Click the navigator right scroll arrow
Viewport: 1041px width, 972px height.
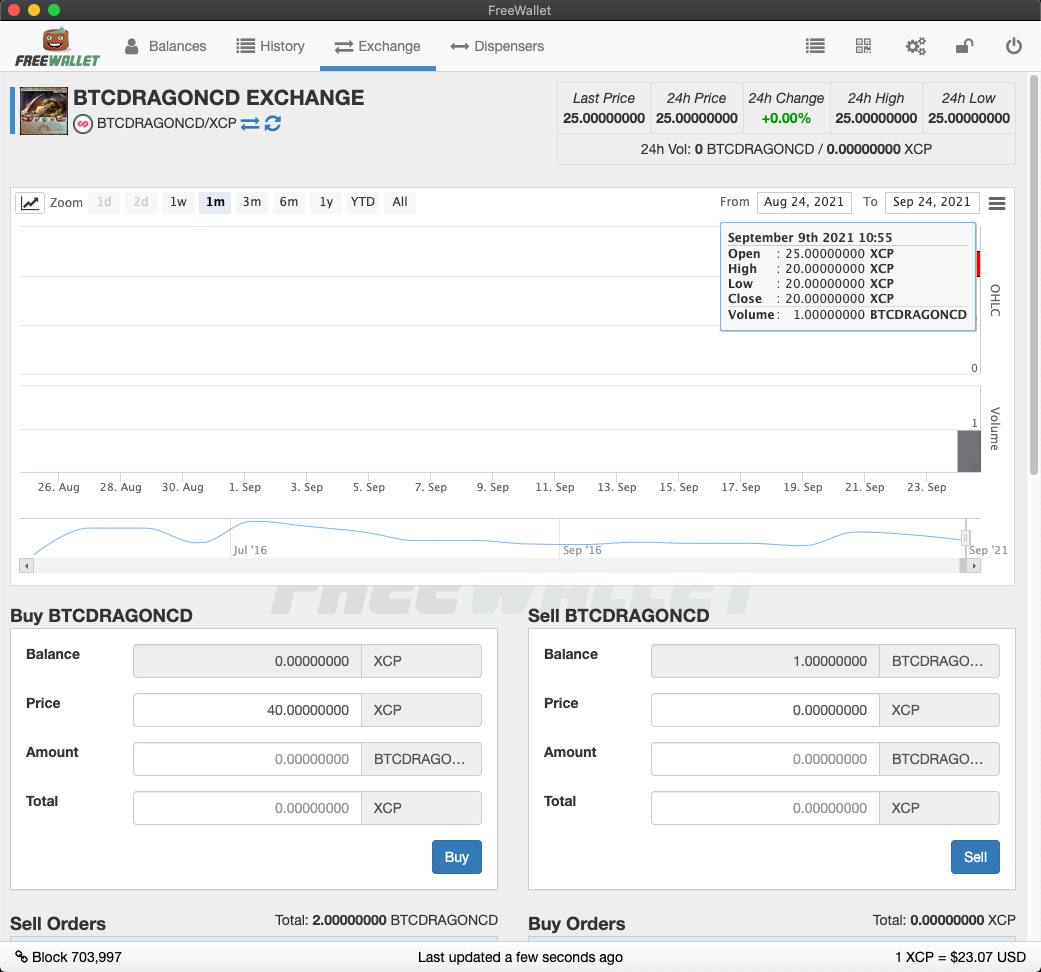974,566
